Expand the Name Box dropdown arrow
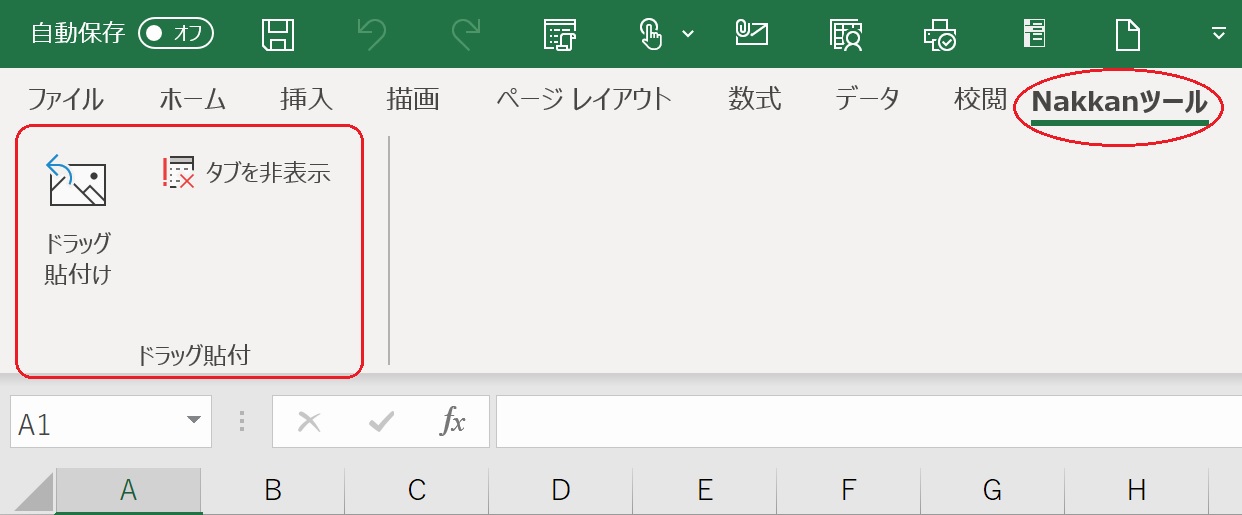Image resolution: width=1242 pixels, height=515 pixels. (x=194, y=422)
